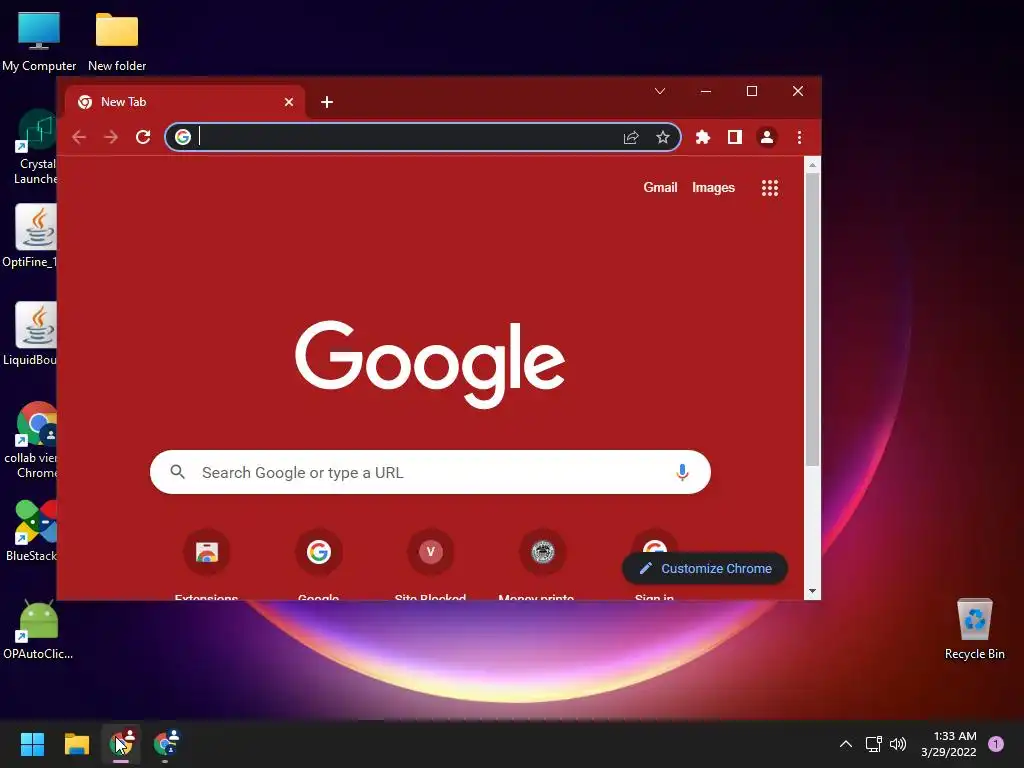Open a new tab with the plus button
The width and height of the screenshot is (1024, 768).
[327, 102]
